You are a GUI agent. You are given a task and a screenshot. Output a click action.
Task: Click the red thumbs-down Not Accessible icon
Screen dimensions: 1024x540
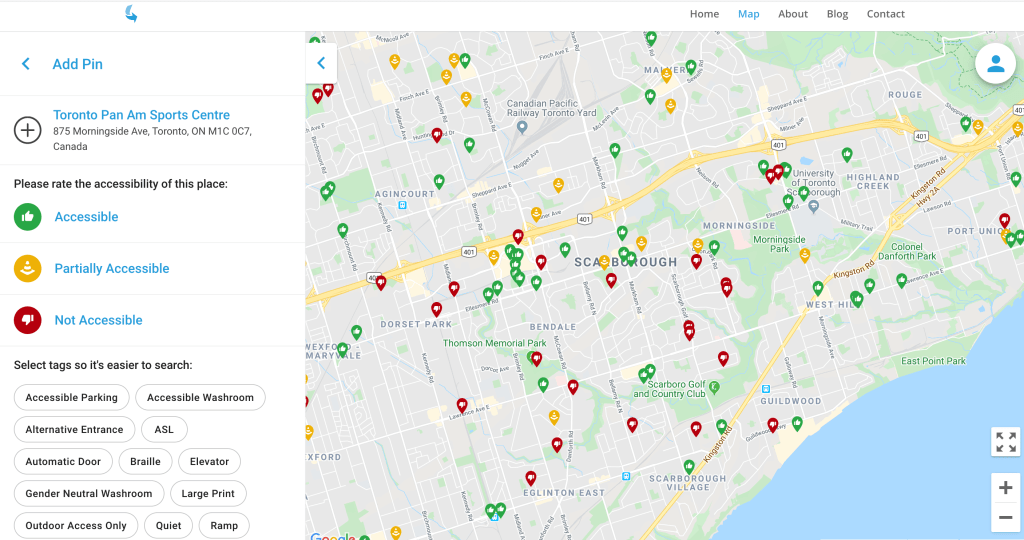tap(27, 320)
